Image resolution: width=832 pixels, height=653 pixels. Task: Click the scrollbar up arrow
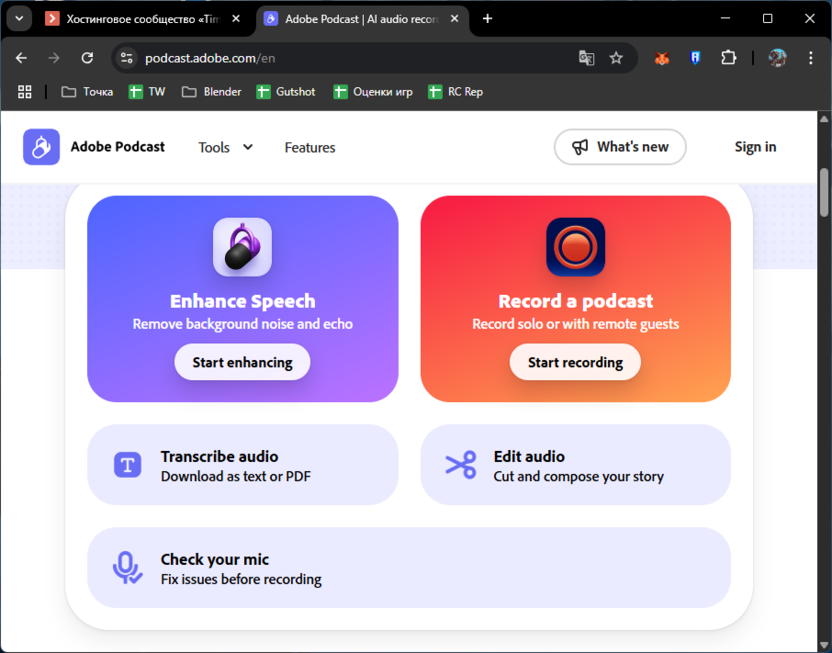[824, 119]
